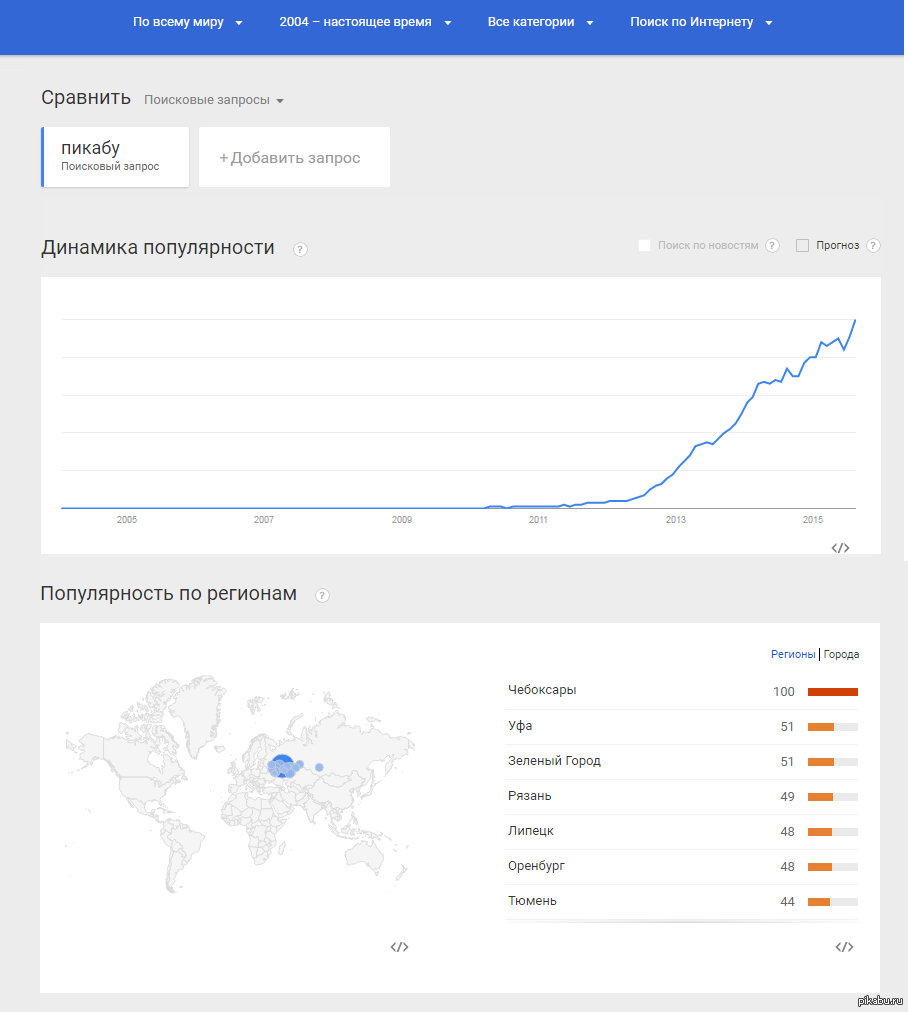Viewport: 908px width, 1012px height.
Task: Click help icon beside Поиск по новостям
Action: pyautogui.click(x=772, y=245)
